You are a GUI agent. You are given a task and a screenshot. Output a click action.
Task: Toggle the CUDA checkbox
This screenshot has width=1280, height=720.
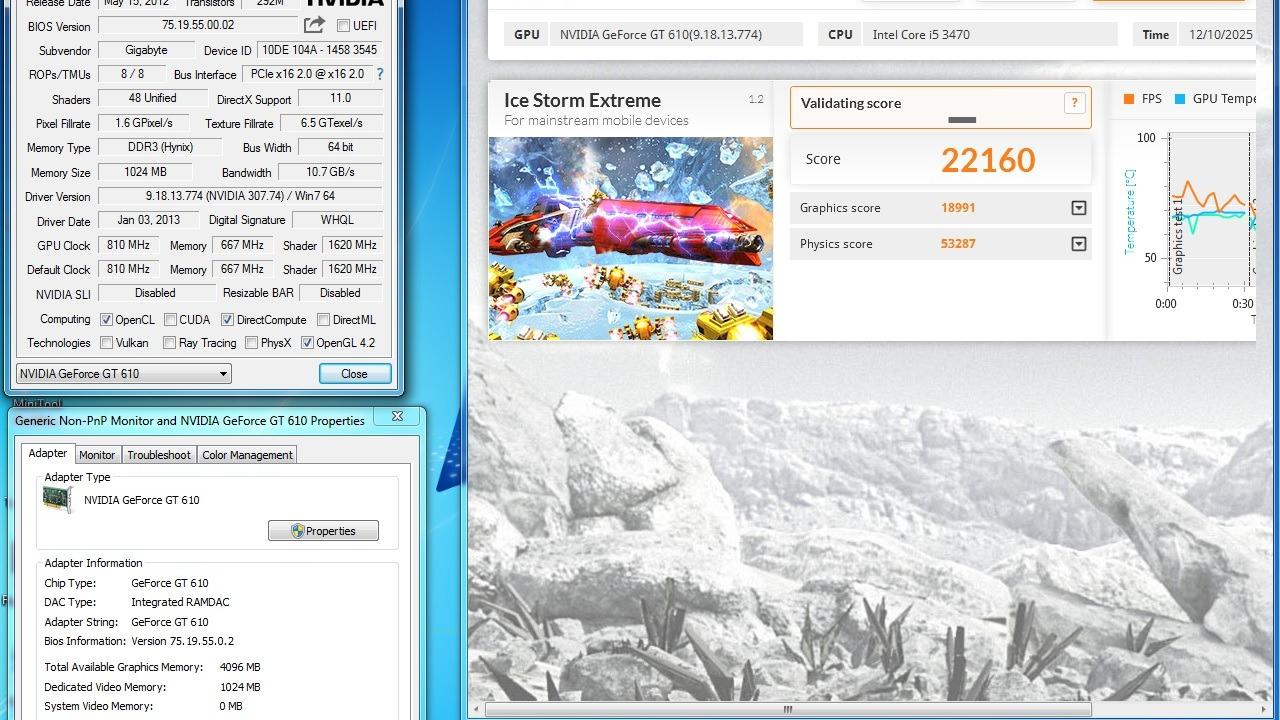pos(171,320)
